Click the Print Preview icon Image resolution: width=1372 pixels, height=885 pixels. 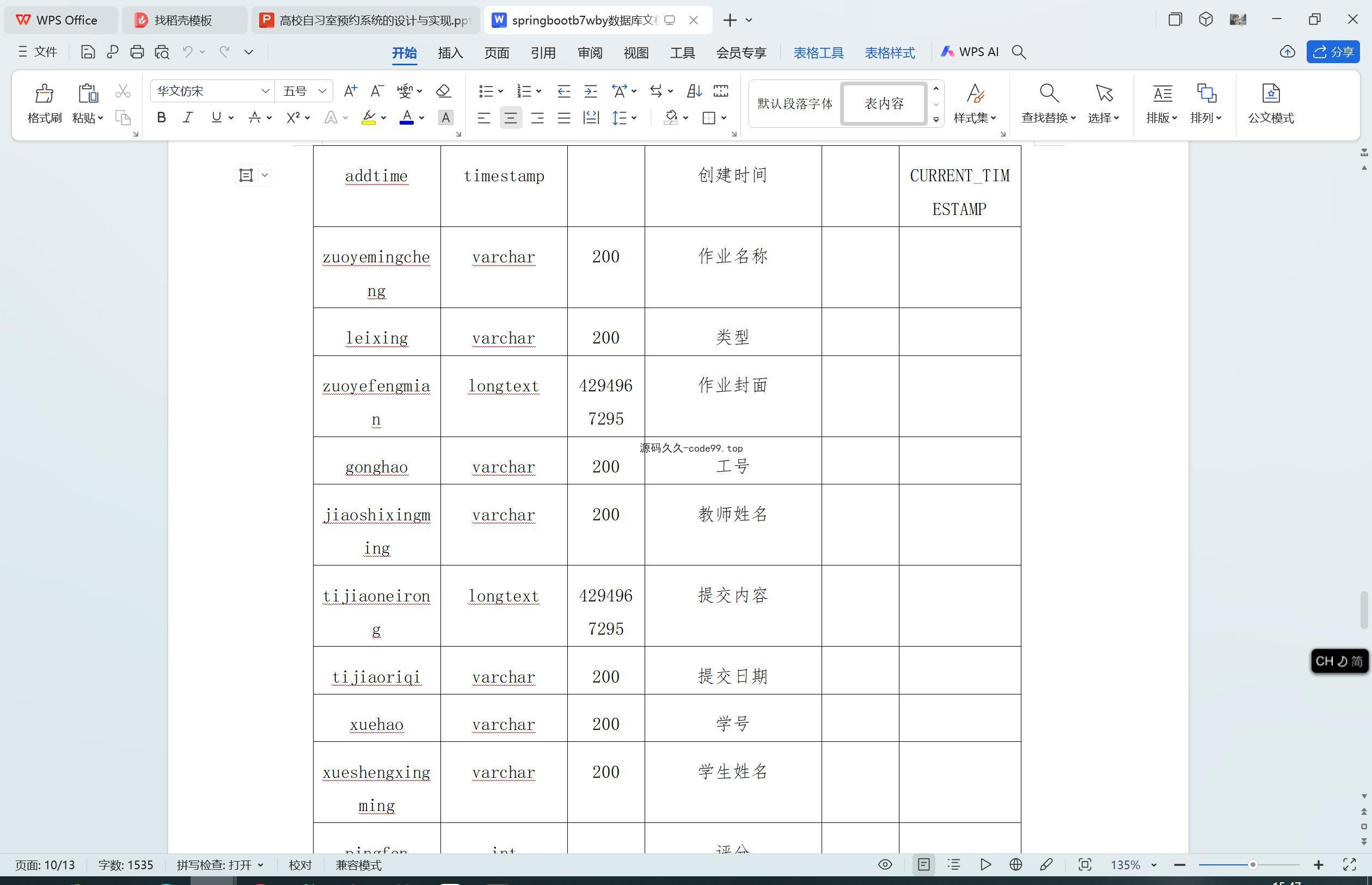162,52
